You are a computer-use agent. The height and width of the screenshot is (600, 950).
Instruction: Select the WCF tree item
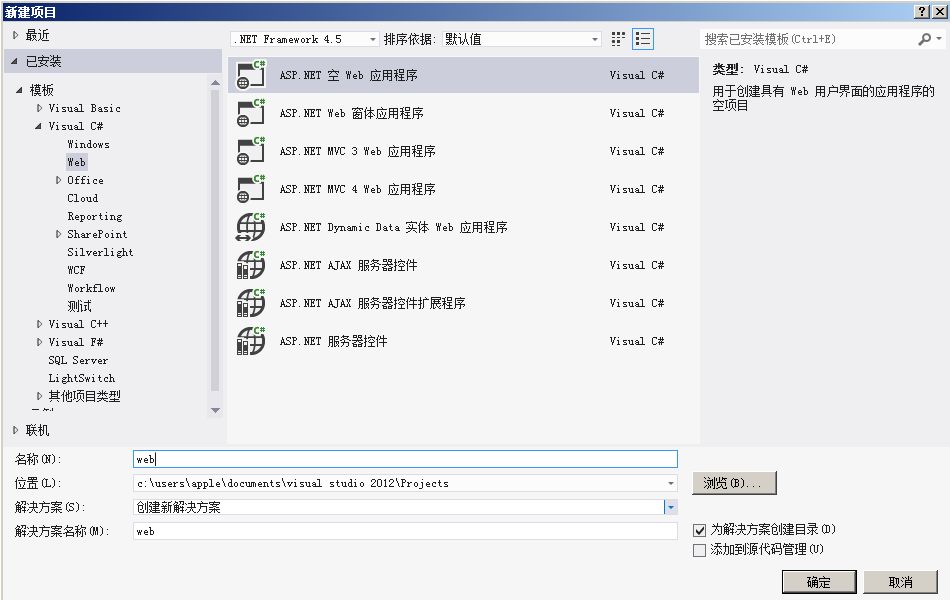[76, 270]
